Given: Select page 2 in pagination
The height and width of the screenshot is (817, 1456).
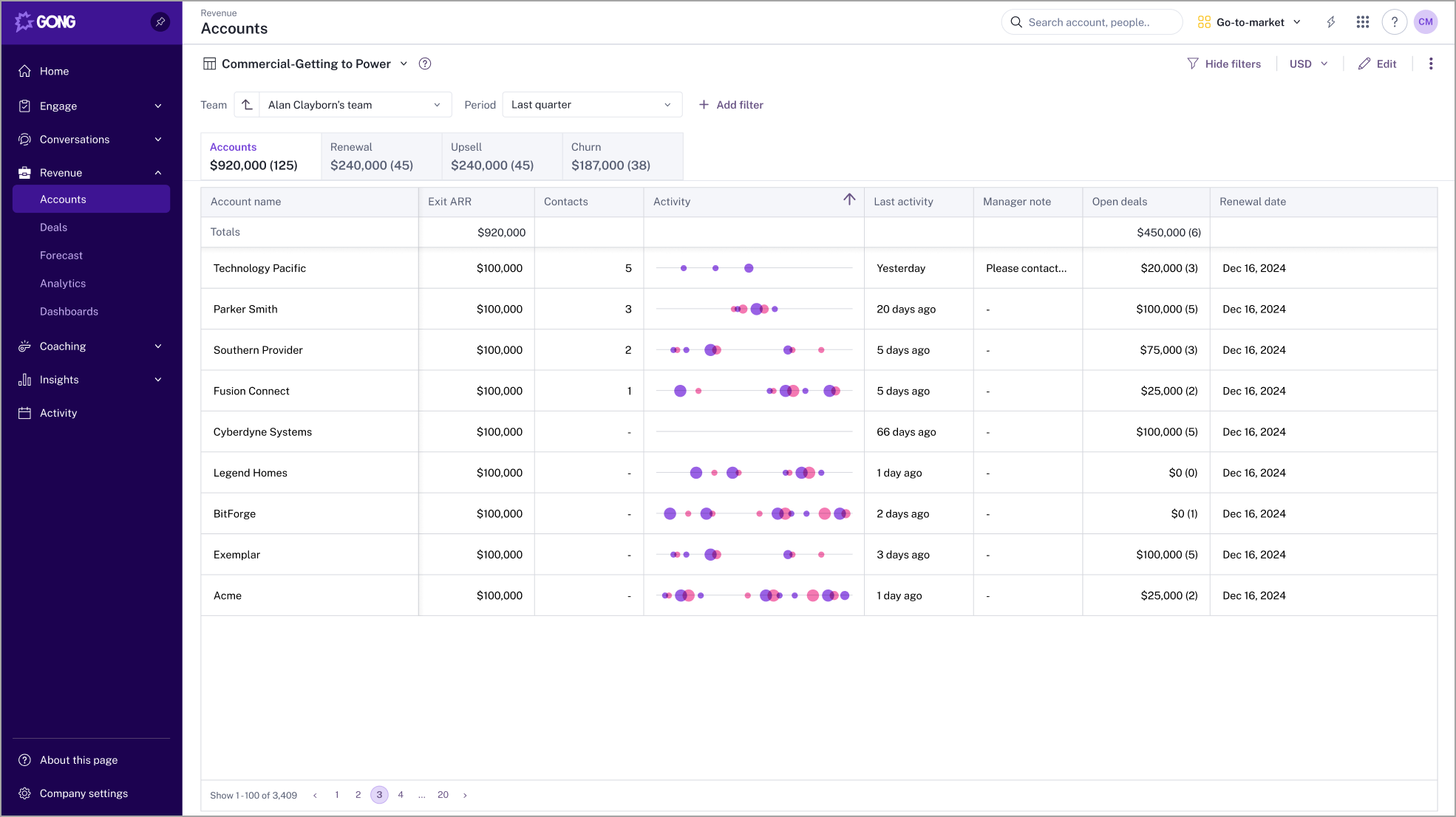Looking at the screenshot, I should (358, 795).
